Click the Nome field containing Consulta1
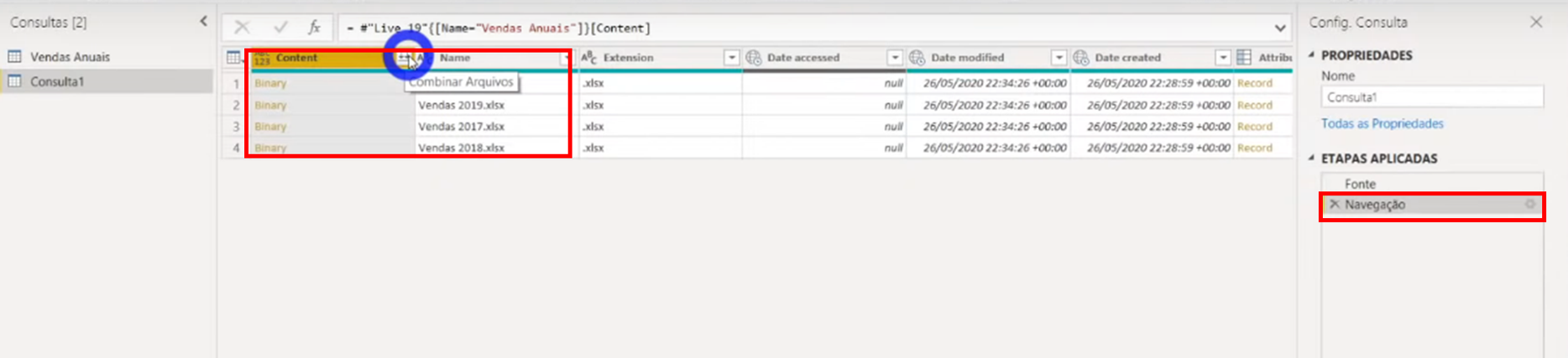The height and width of the screenshot is (358, 1568). 1431,97
